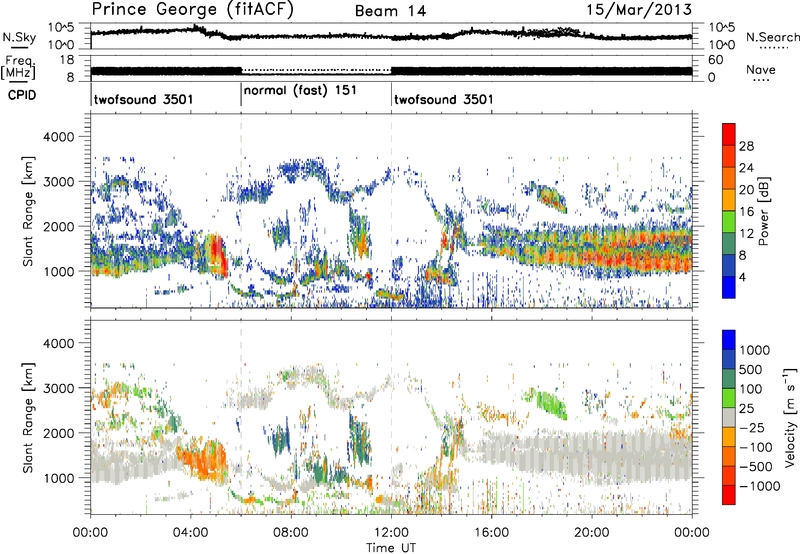
Task: Click the '500' label on the velocity color bar
Action: (751, 369)
